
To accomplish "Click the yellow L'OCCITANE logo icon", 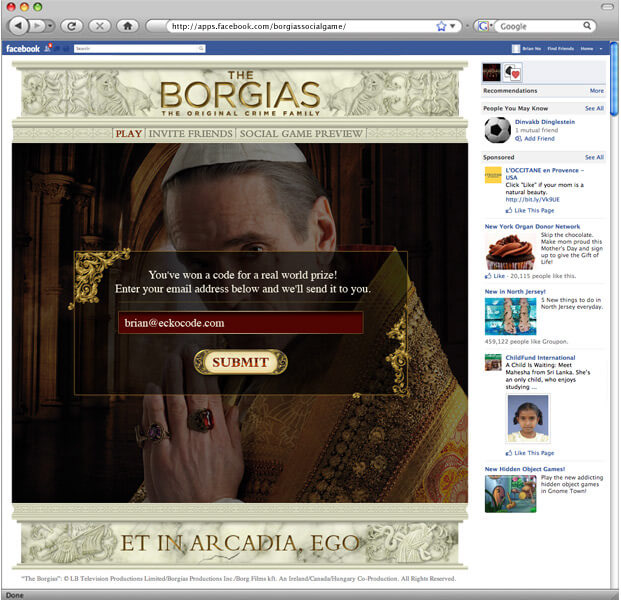I will click(493, 175).
